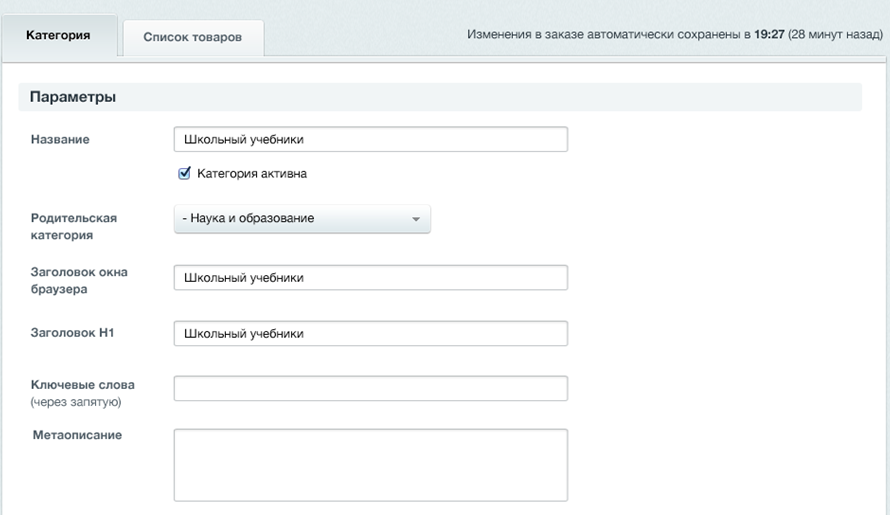Click the Родительская категория label

tap(74, 226)
